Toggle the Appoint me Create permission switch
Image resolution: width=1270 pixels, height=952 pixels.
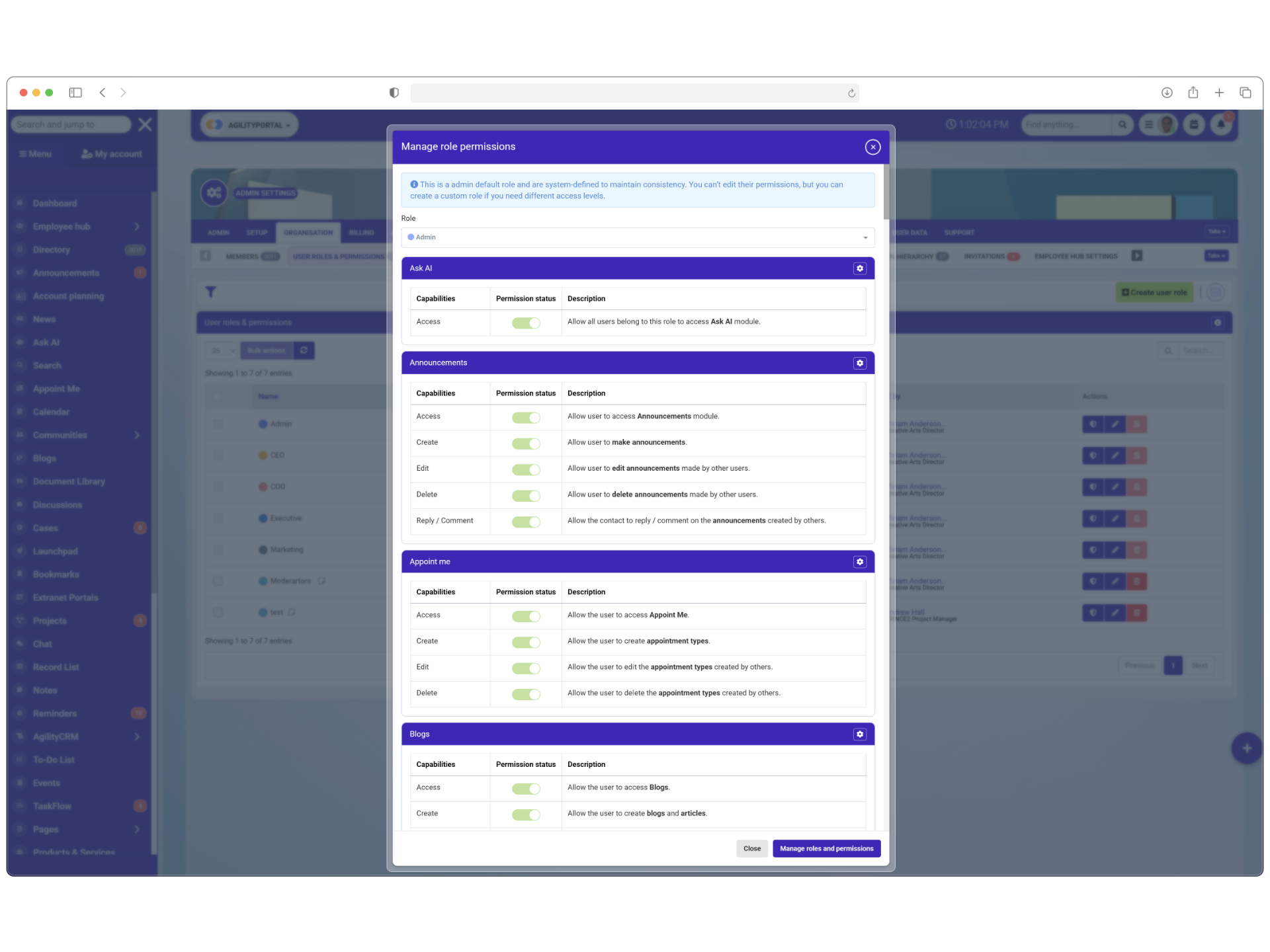[x=526, y=643]
